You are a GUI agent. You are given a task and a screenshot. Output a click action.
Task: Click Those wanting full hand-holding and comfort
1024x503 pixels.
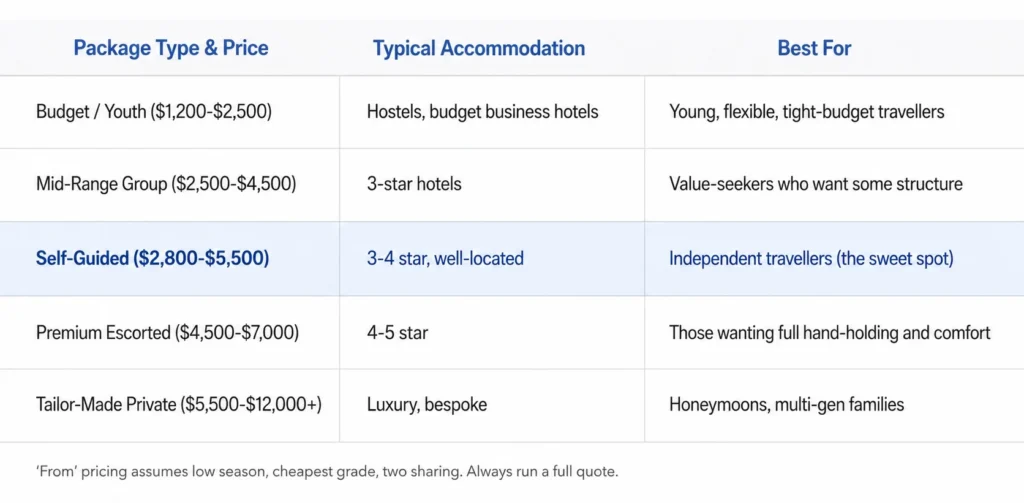point(829,333)
